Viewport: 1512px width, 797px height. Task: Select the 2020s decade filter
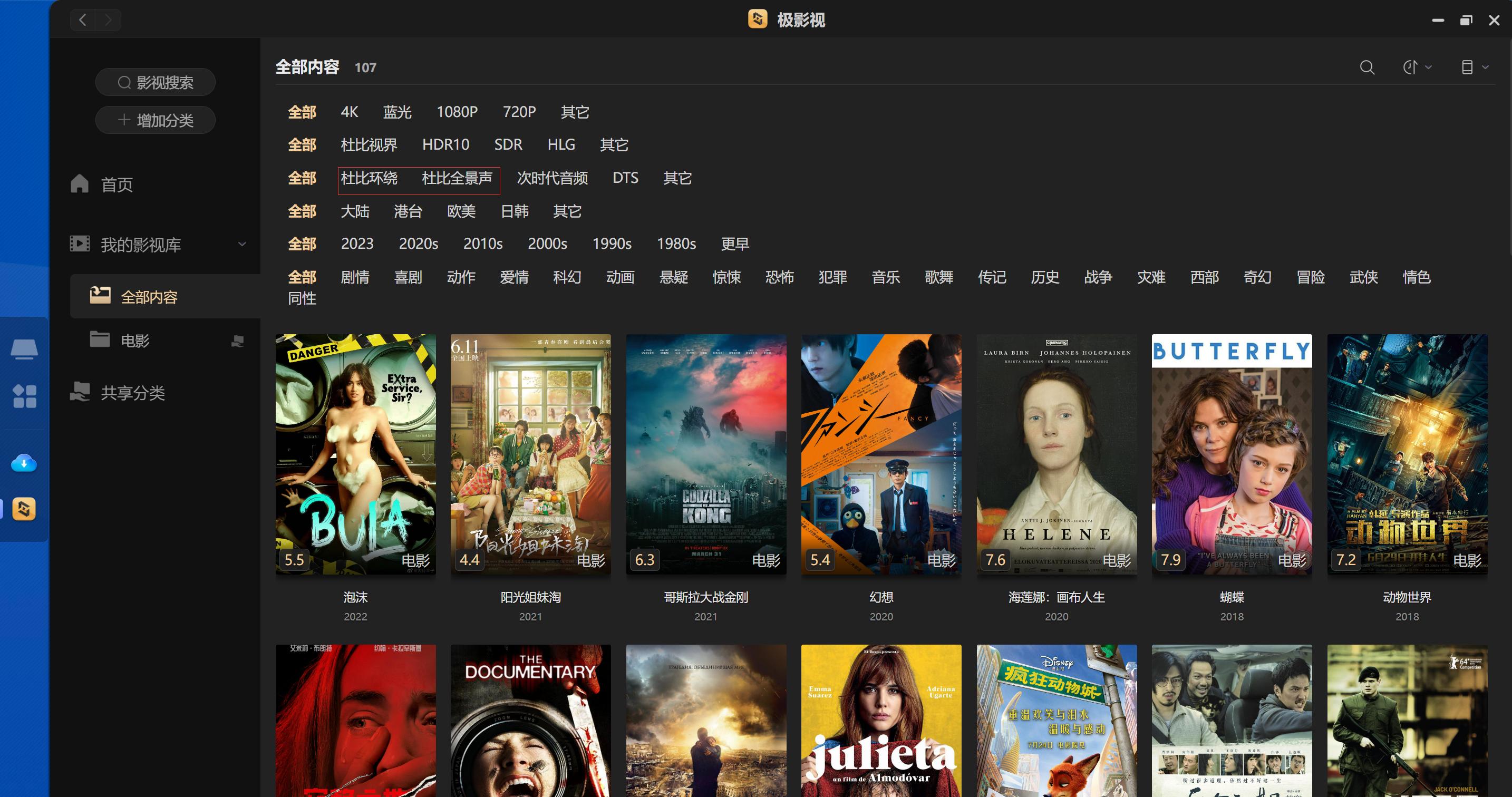[x=418, y=244]
